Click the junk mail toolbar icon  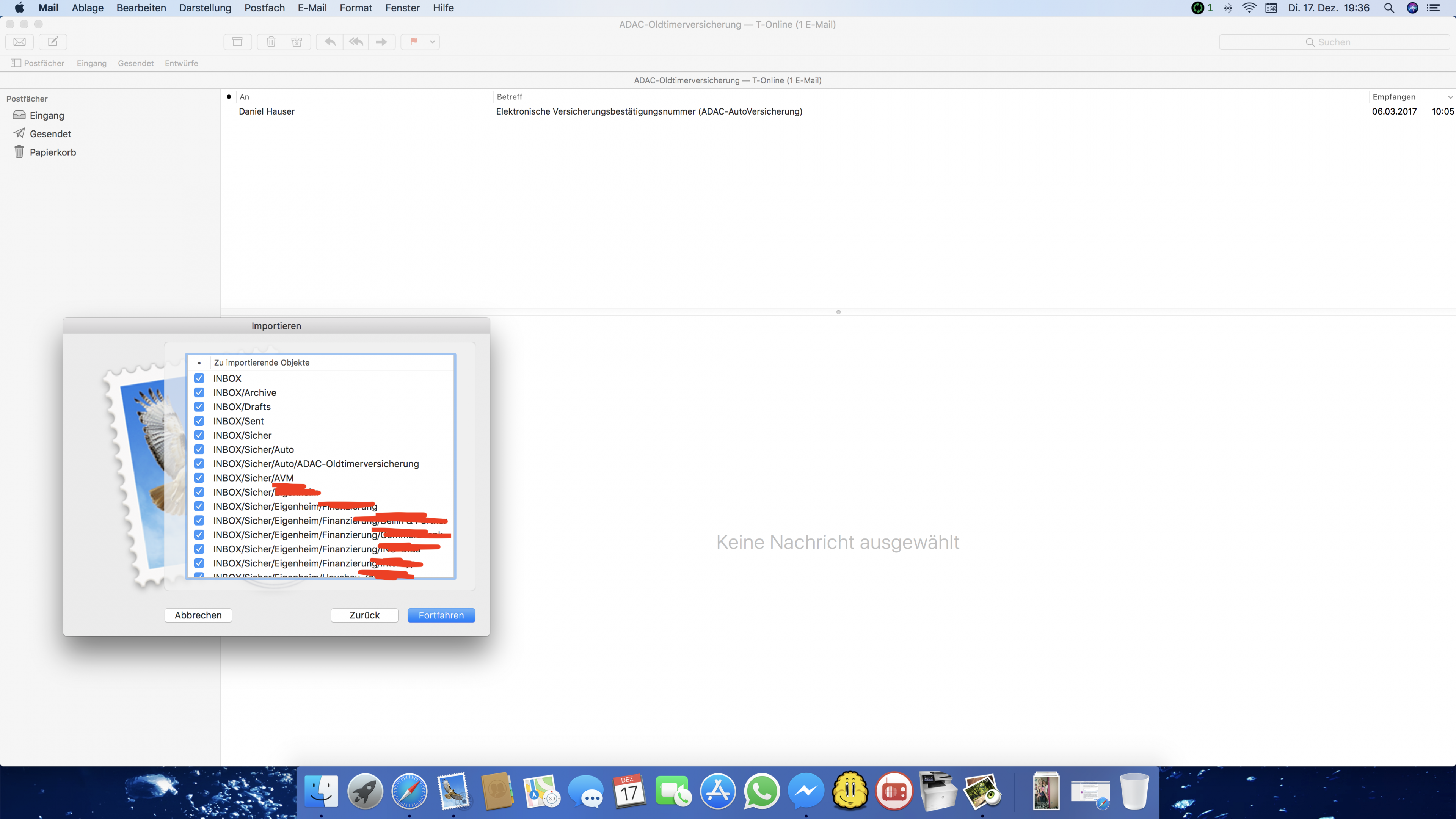(x=297, y=42)
